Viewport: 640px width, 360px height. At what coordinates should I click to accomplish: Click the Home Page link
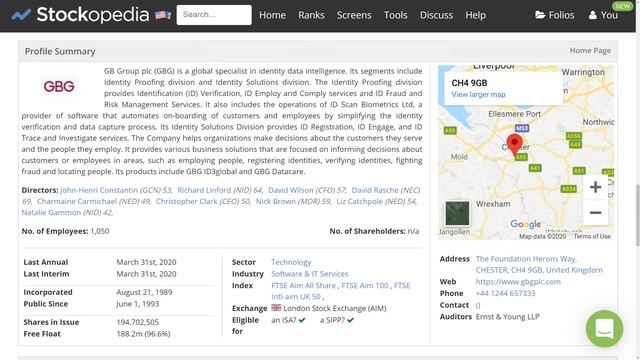click(590, 51)
